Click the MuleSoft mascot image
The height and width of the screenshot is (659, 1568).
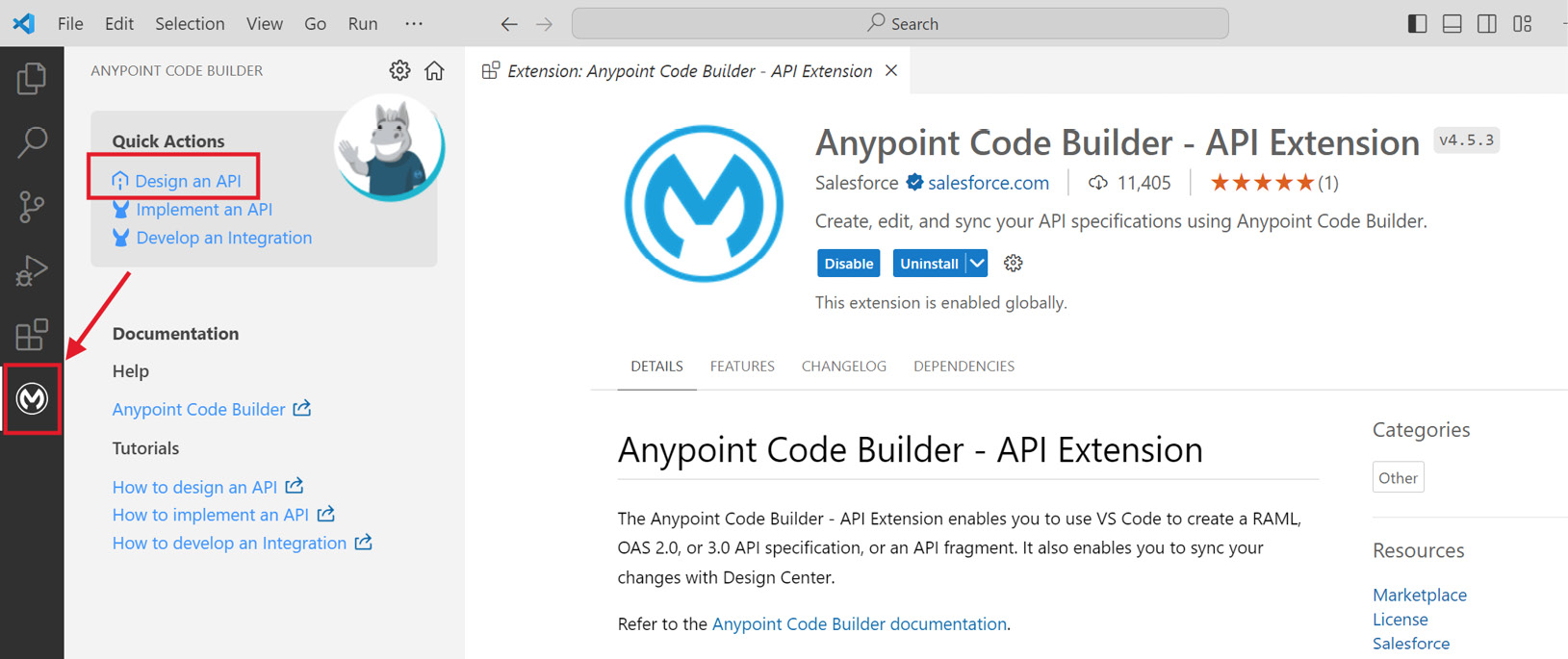pyautogui.click(x=390, y=147)
